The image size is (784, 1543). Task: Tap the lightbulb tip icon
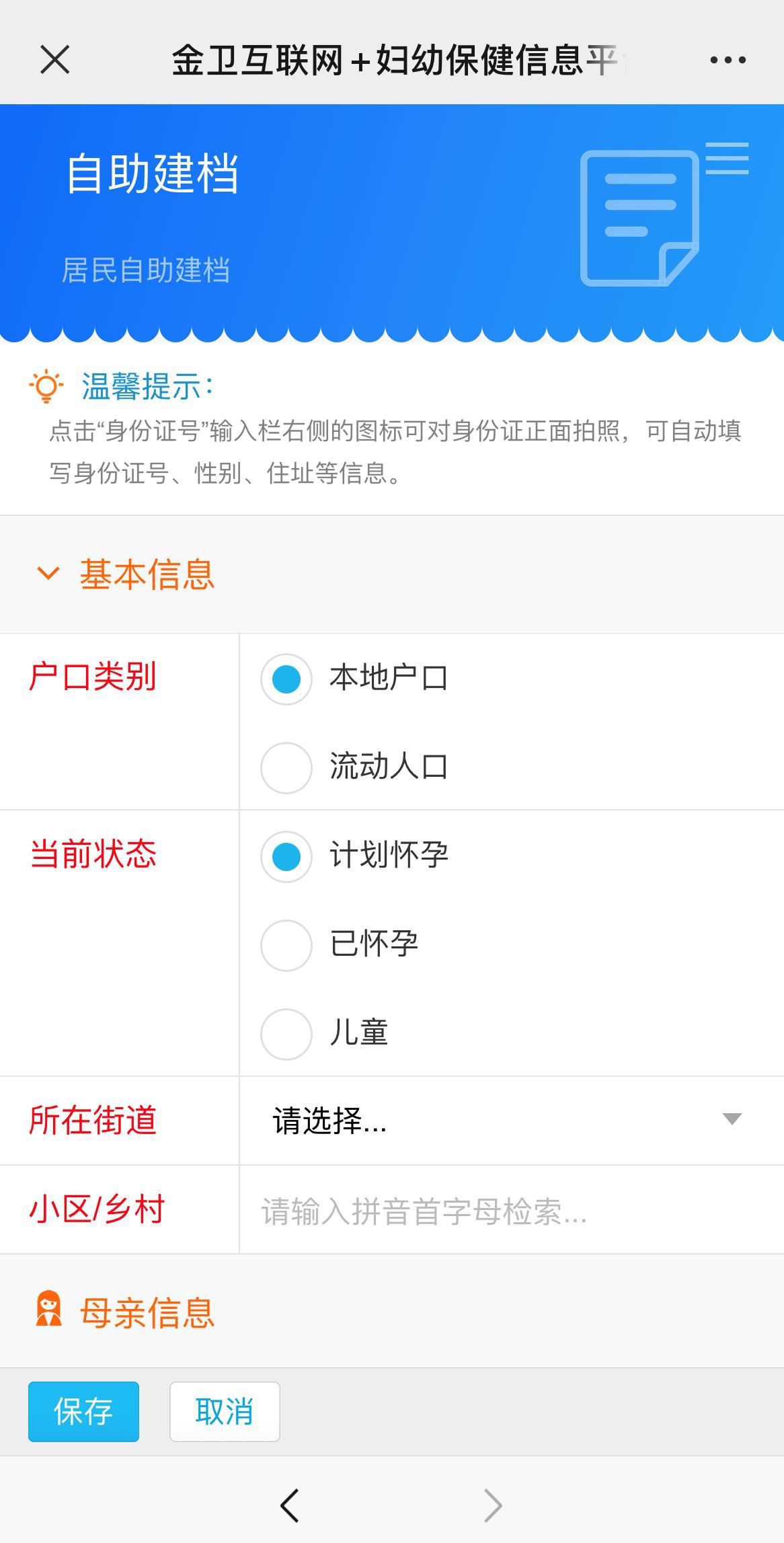point(46,386)
